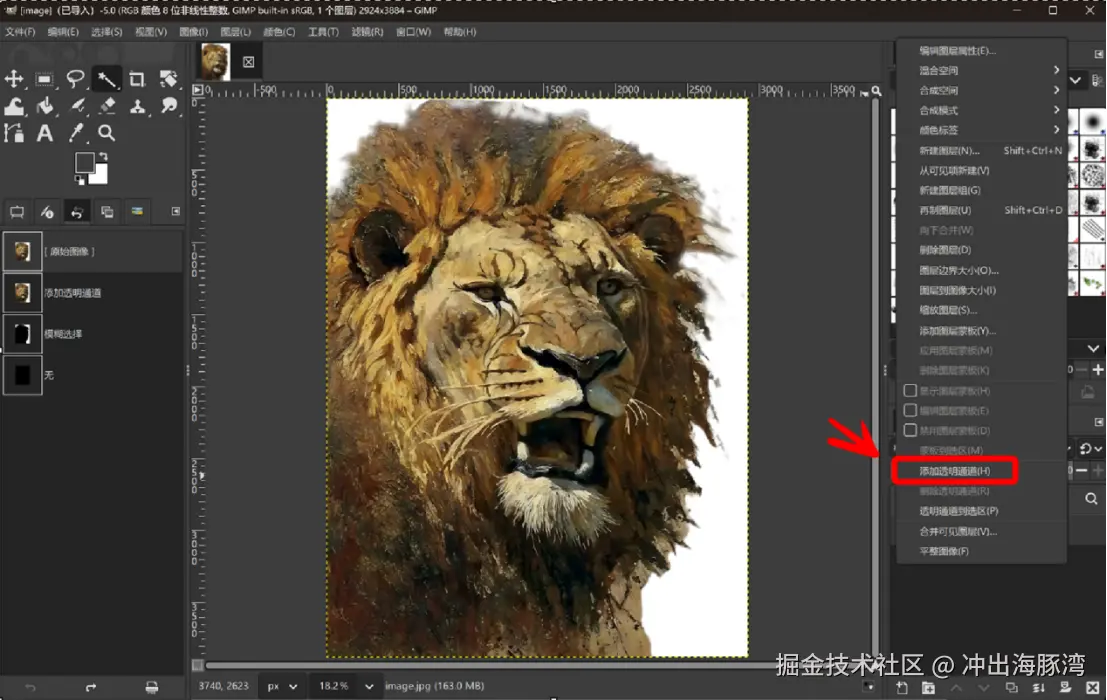Delete layer using bottom-right icon
This screenshot has height=700, width=1107.
[x=1092, y=687]
